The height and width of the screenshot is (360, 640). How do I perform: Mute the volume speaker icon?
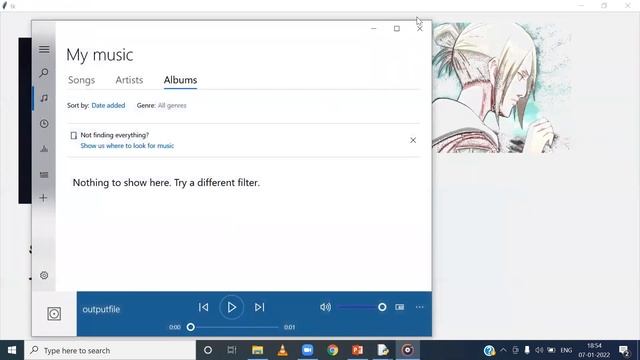[325, 307]
